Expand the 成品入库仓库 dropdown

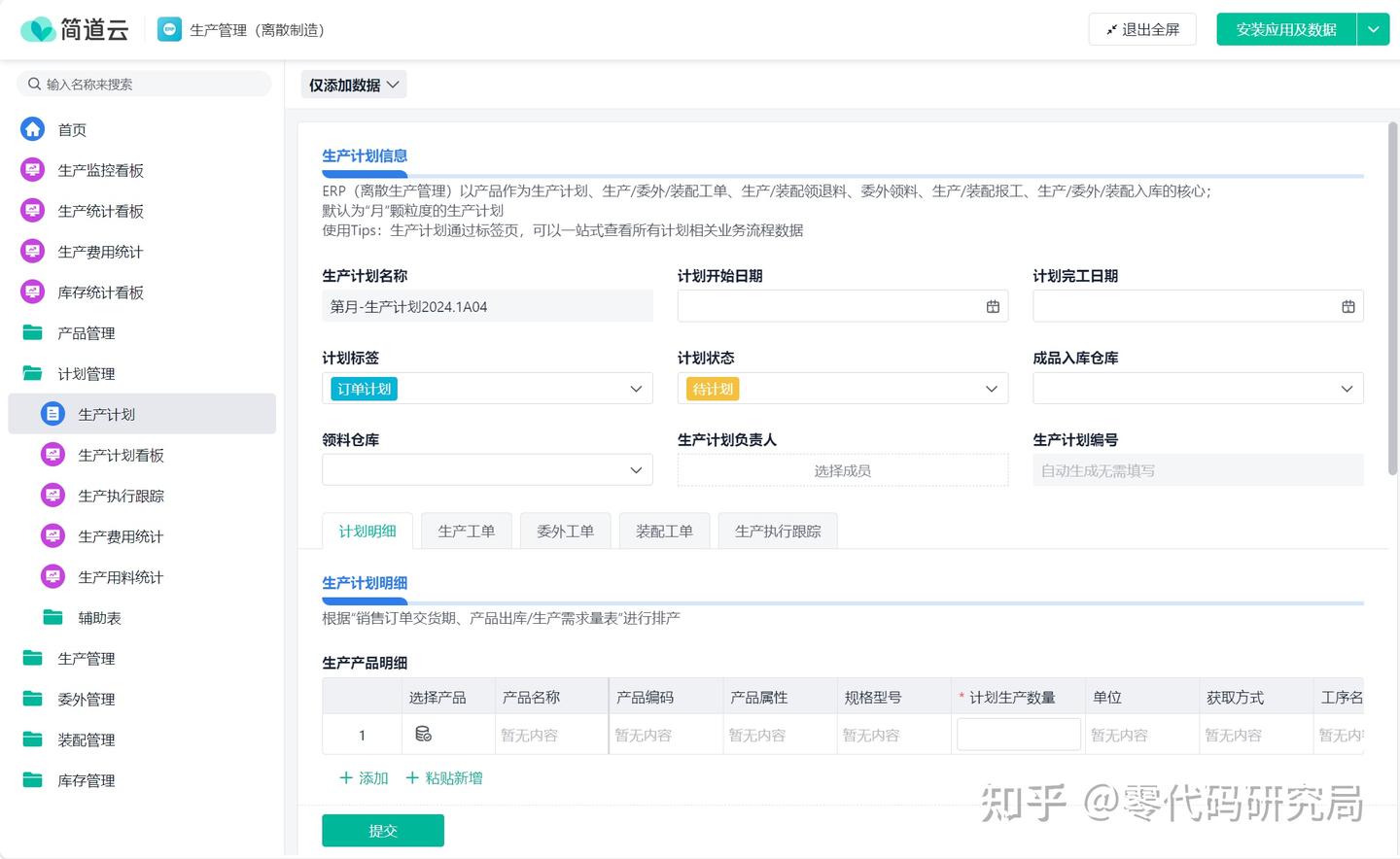click(x=1347, y=389)
